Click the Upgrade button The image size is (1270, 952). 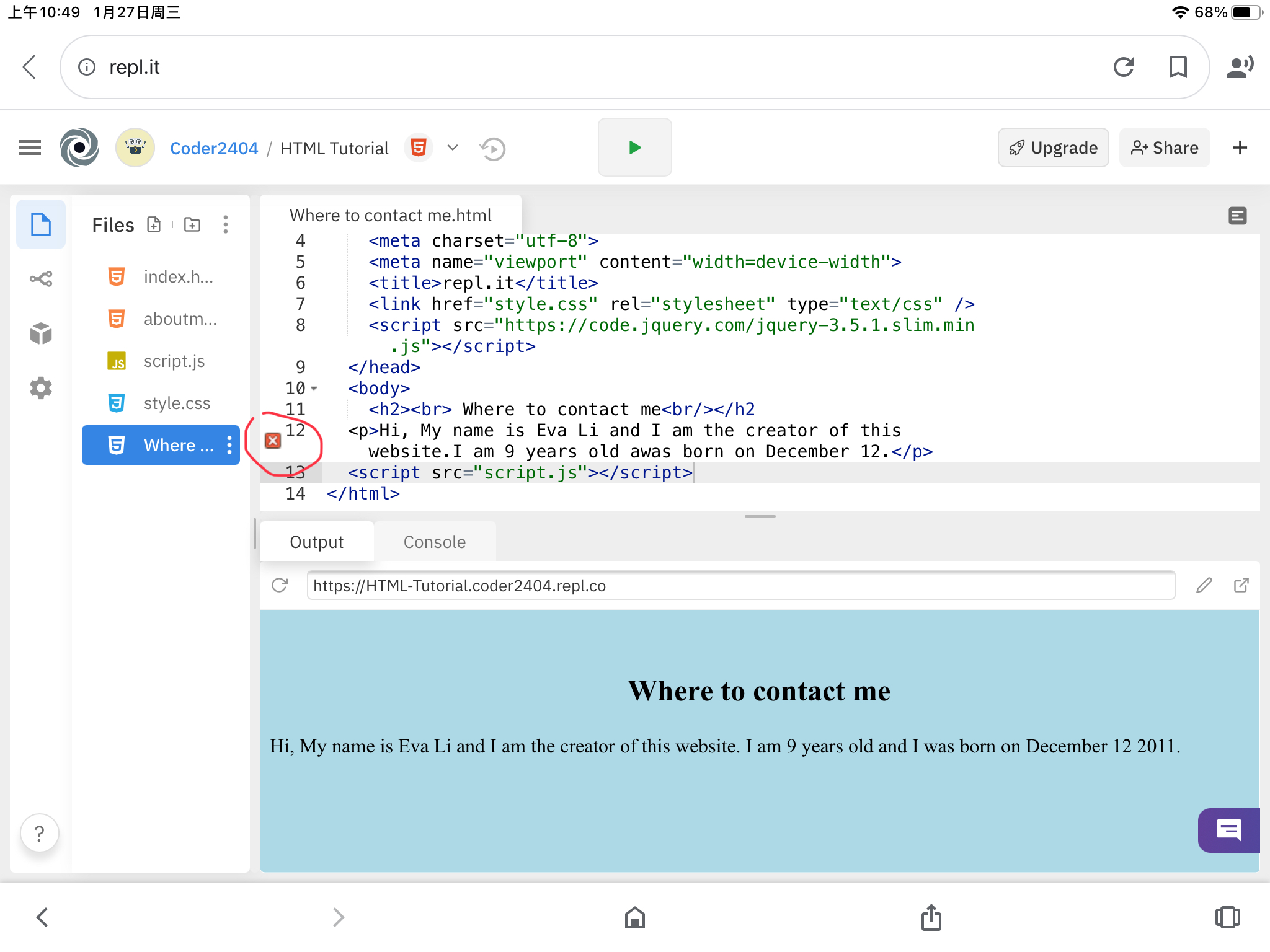tap(1053, 148)
